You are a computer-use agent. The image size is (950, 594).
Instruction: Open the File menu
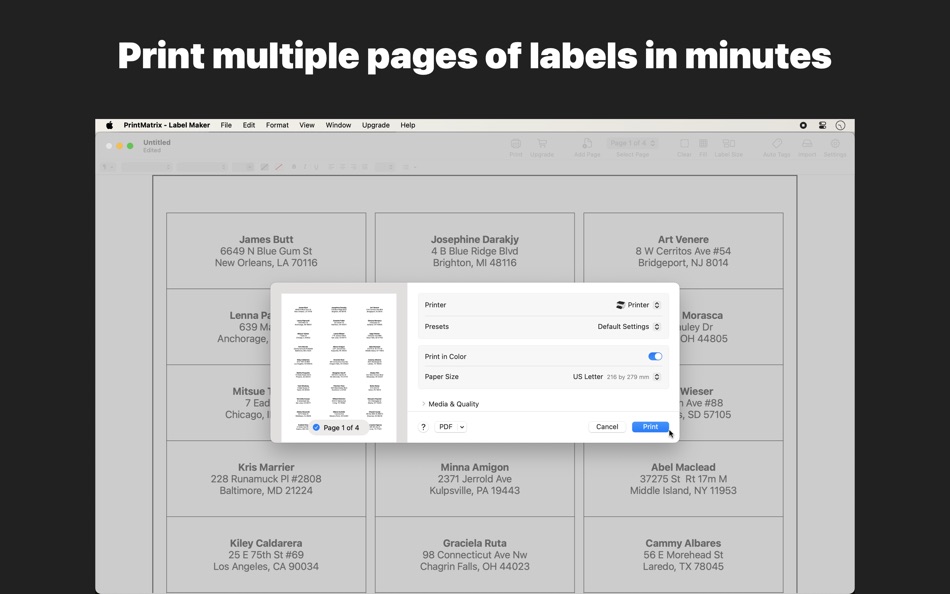coord(226,125)
